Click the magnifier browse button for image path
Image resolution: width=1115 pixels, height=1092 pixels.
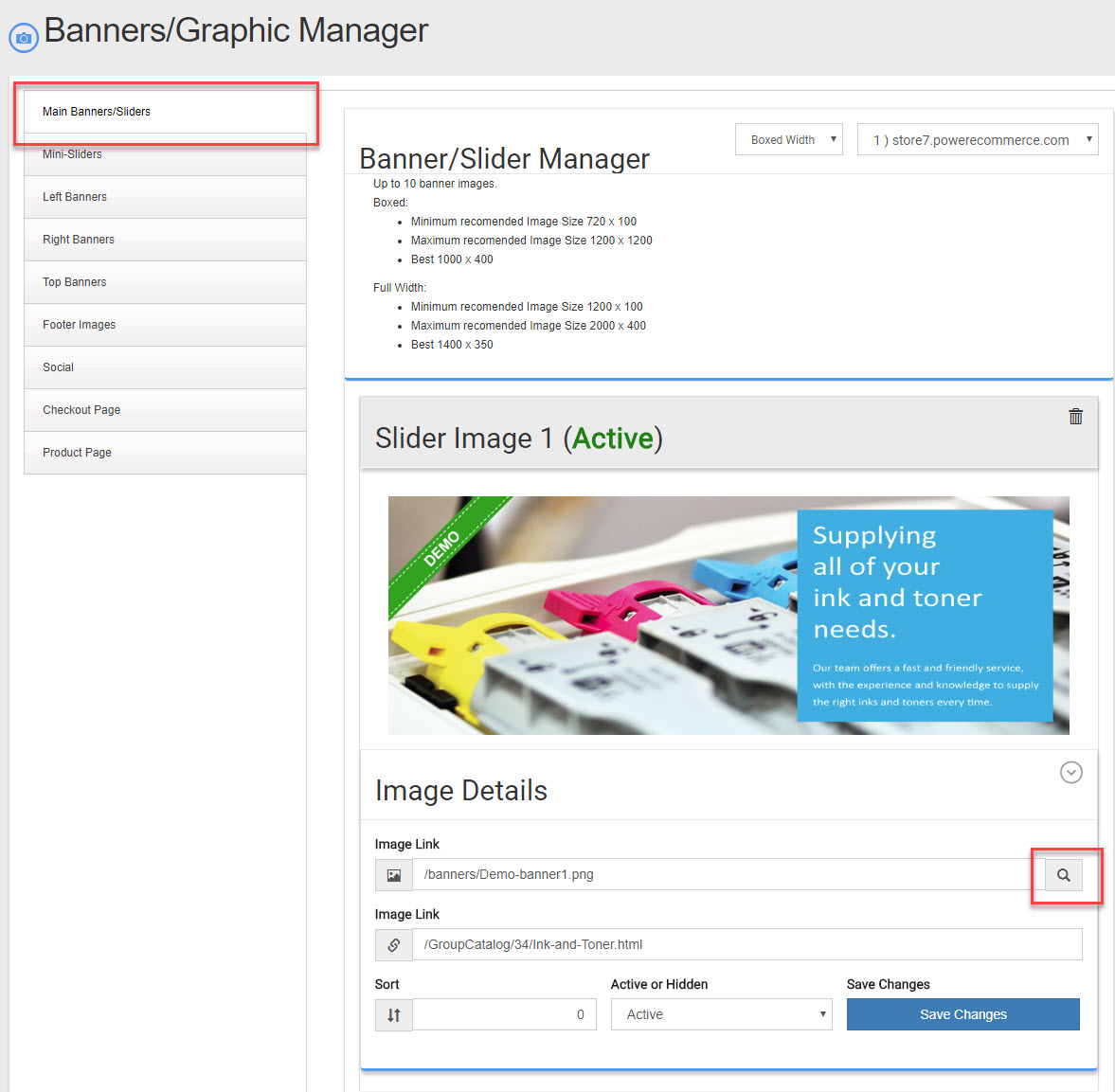pyautogui.click(x=1064, y=875)
